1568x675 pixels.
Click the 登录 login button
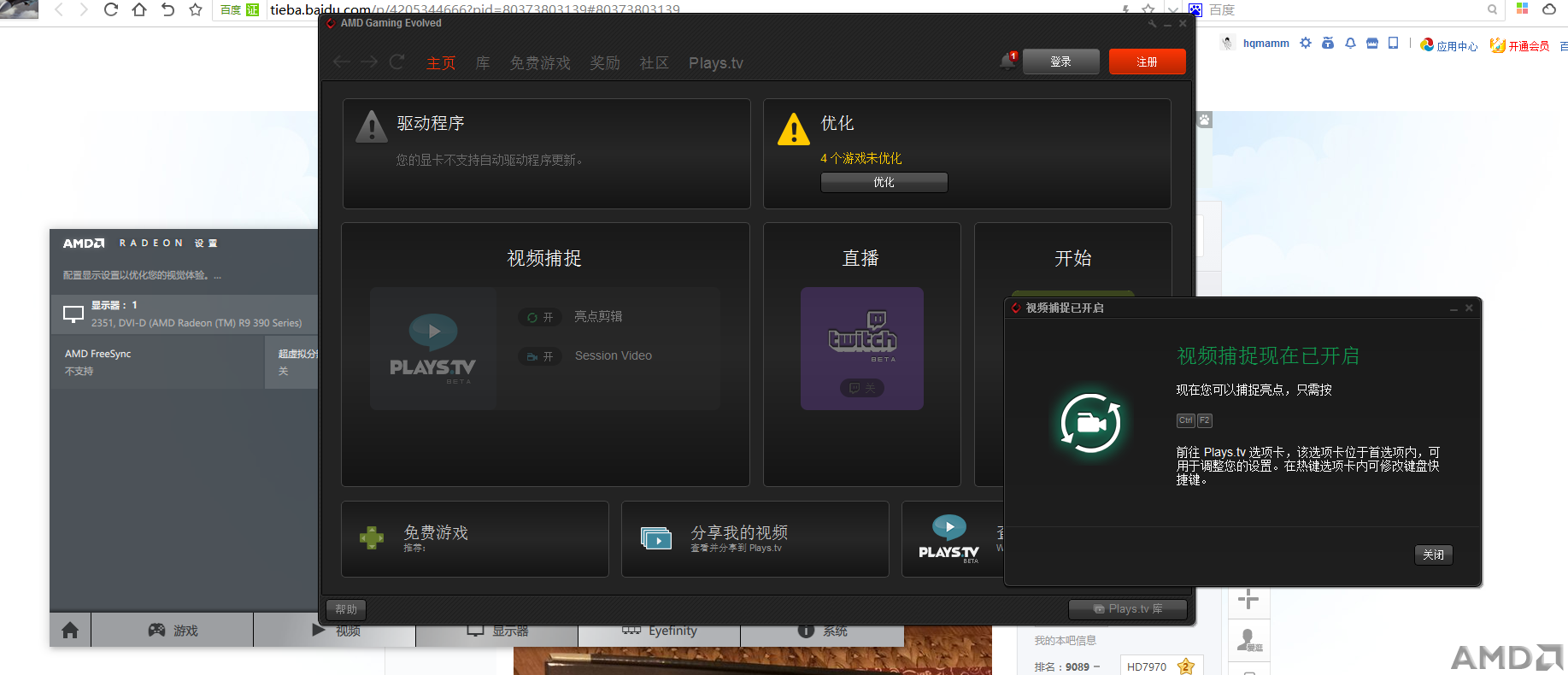(1061, 62)
